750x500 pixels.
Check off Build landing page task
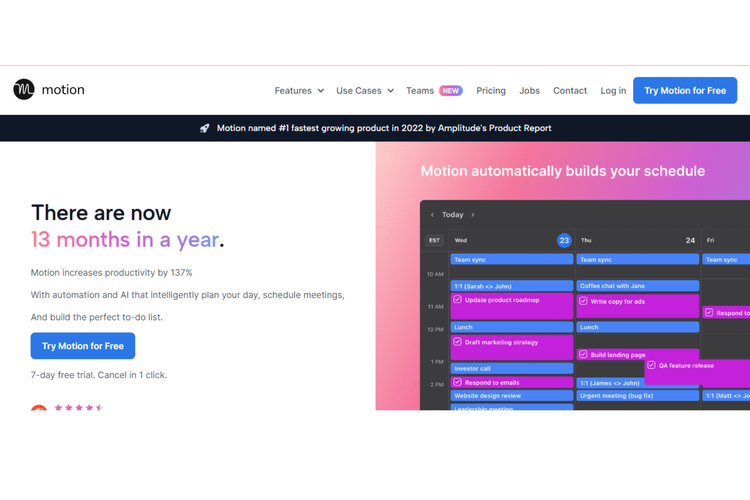point(583,355)
